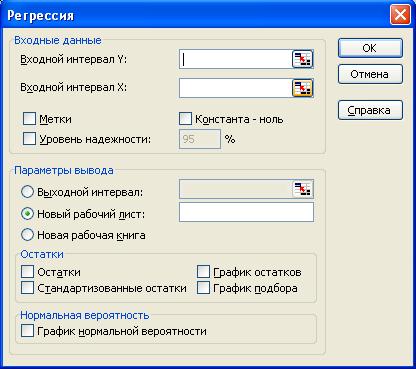Choose the Новая рабочая книга option
Image resolution: width=416 pixels, height=369 pixels.
[x=27, y=235]
